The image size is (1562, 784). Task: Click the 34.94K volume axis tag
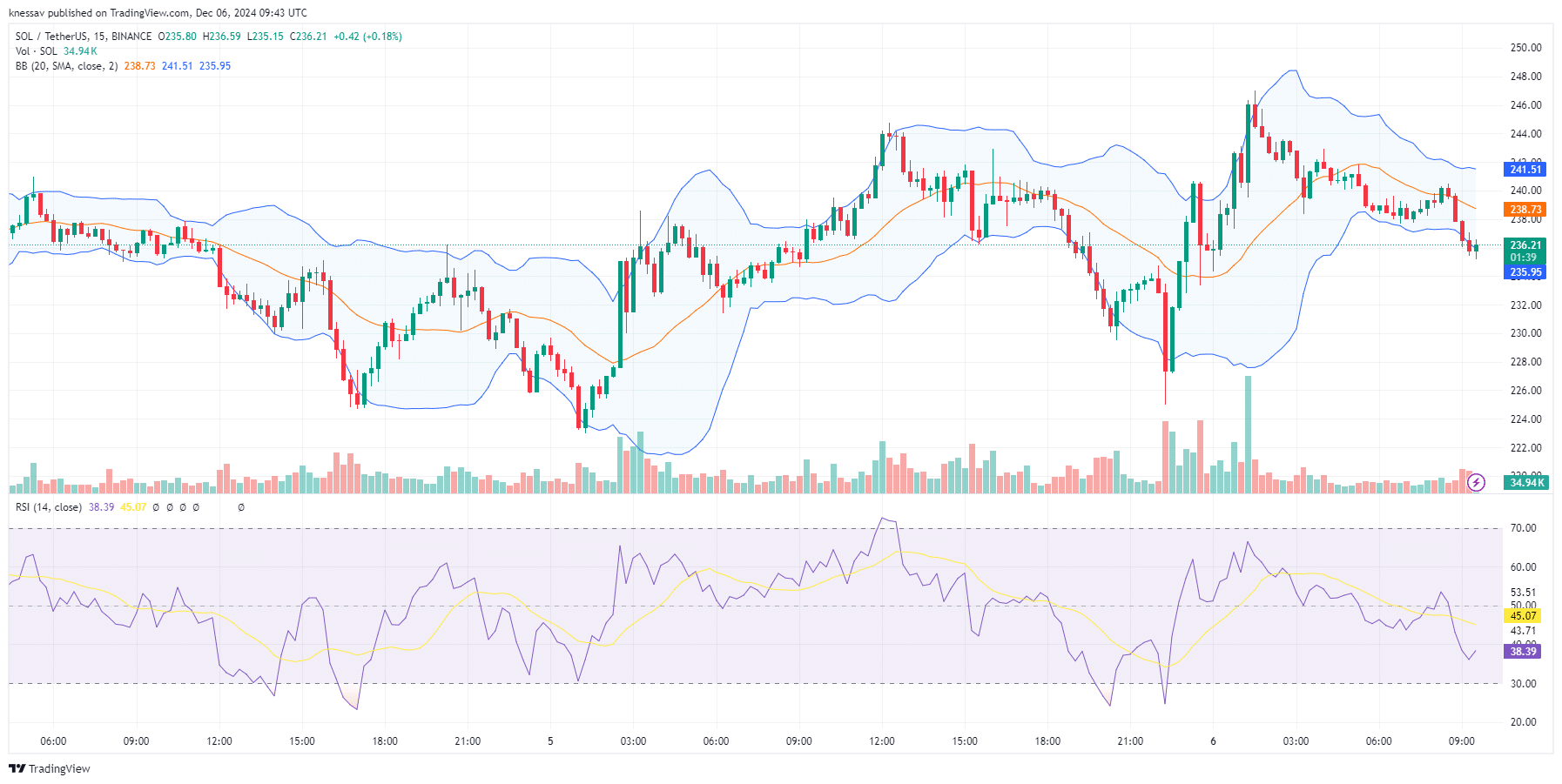coord(1527,483)
